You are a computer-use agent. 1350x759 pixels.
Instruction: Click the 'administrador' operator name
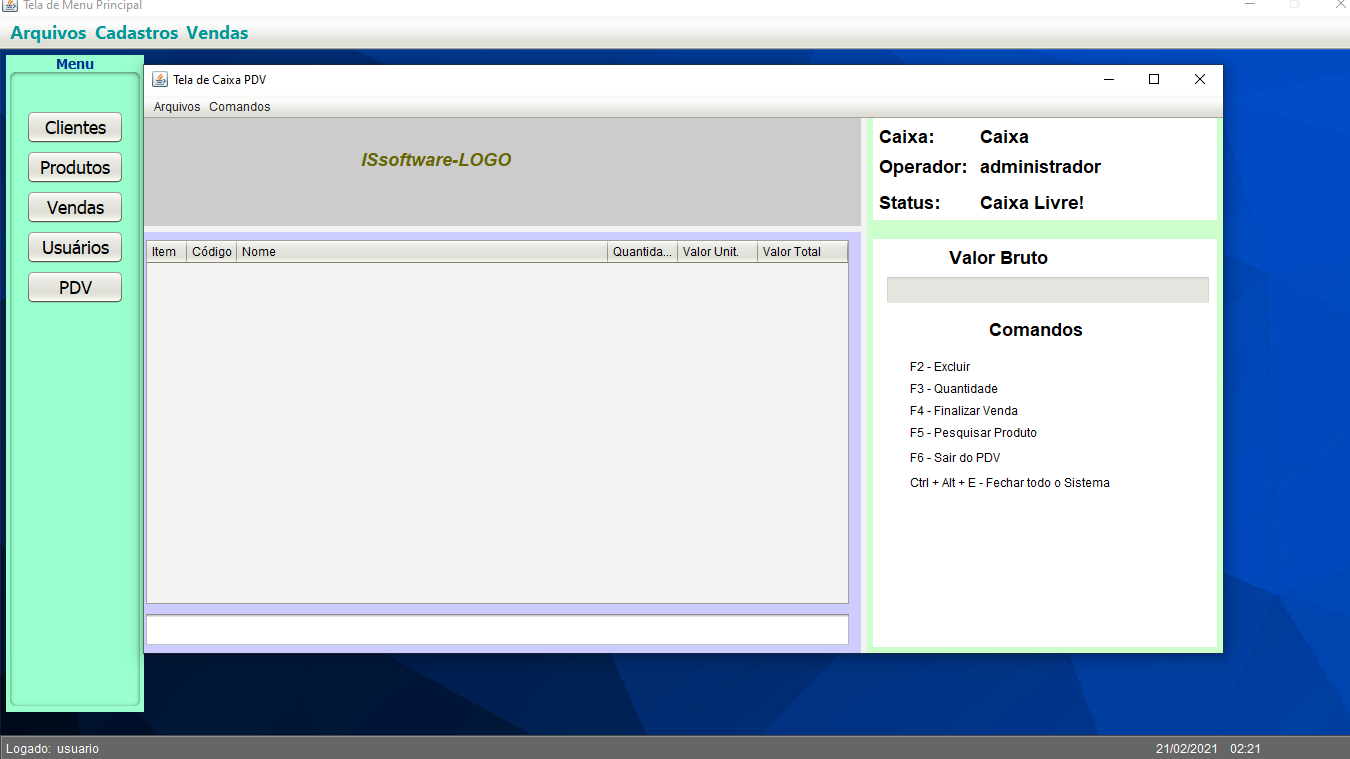pos(1040,167)
